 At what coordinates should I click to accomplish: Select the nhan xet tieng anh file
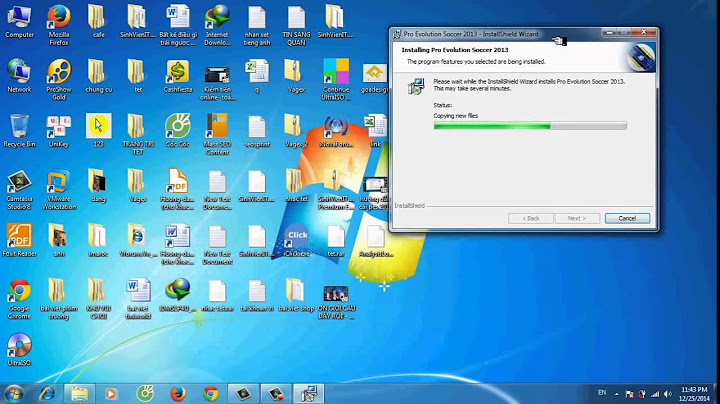coord(257,25)
